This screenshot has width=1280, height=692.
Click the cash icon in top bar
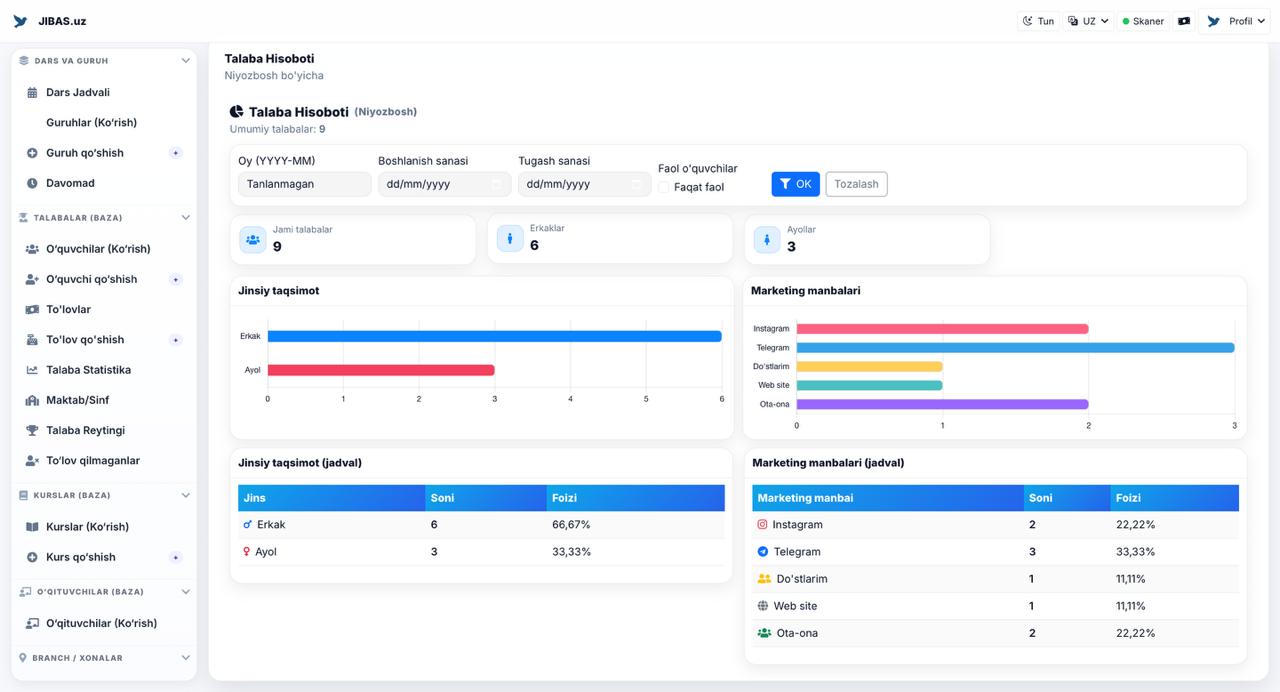(1184, 21)
